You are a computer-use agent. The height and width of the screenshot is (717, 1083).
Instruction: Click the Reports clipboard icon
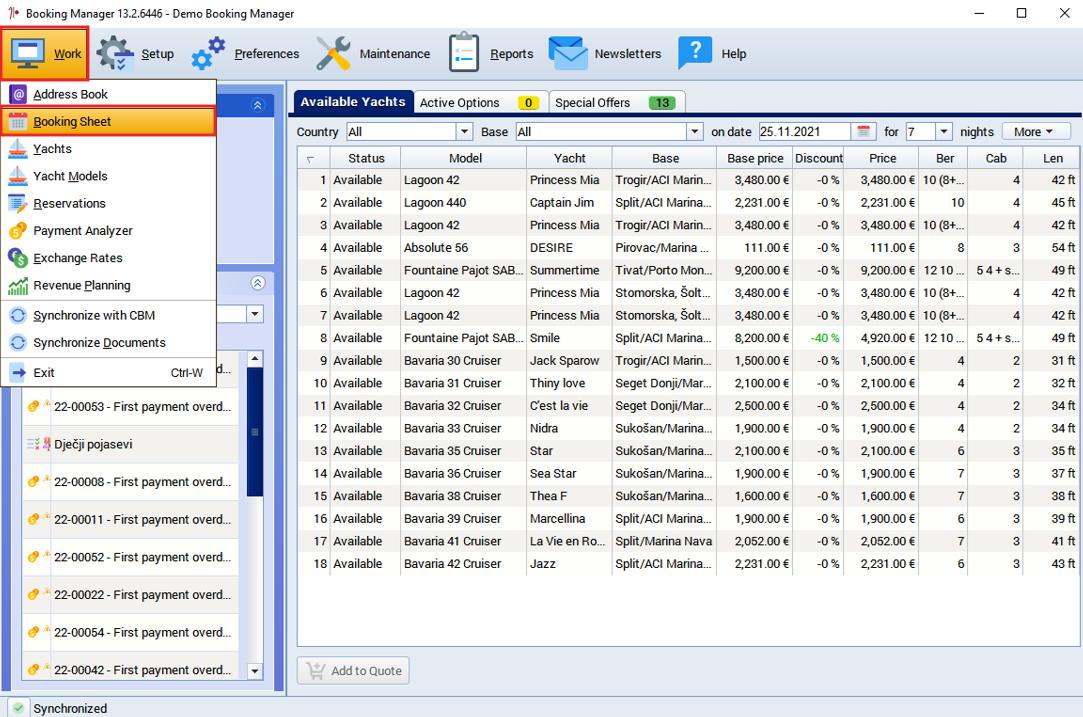[x=463, y=52]
